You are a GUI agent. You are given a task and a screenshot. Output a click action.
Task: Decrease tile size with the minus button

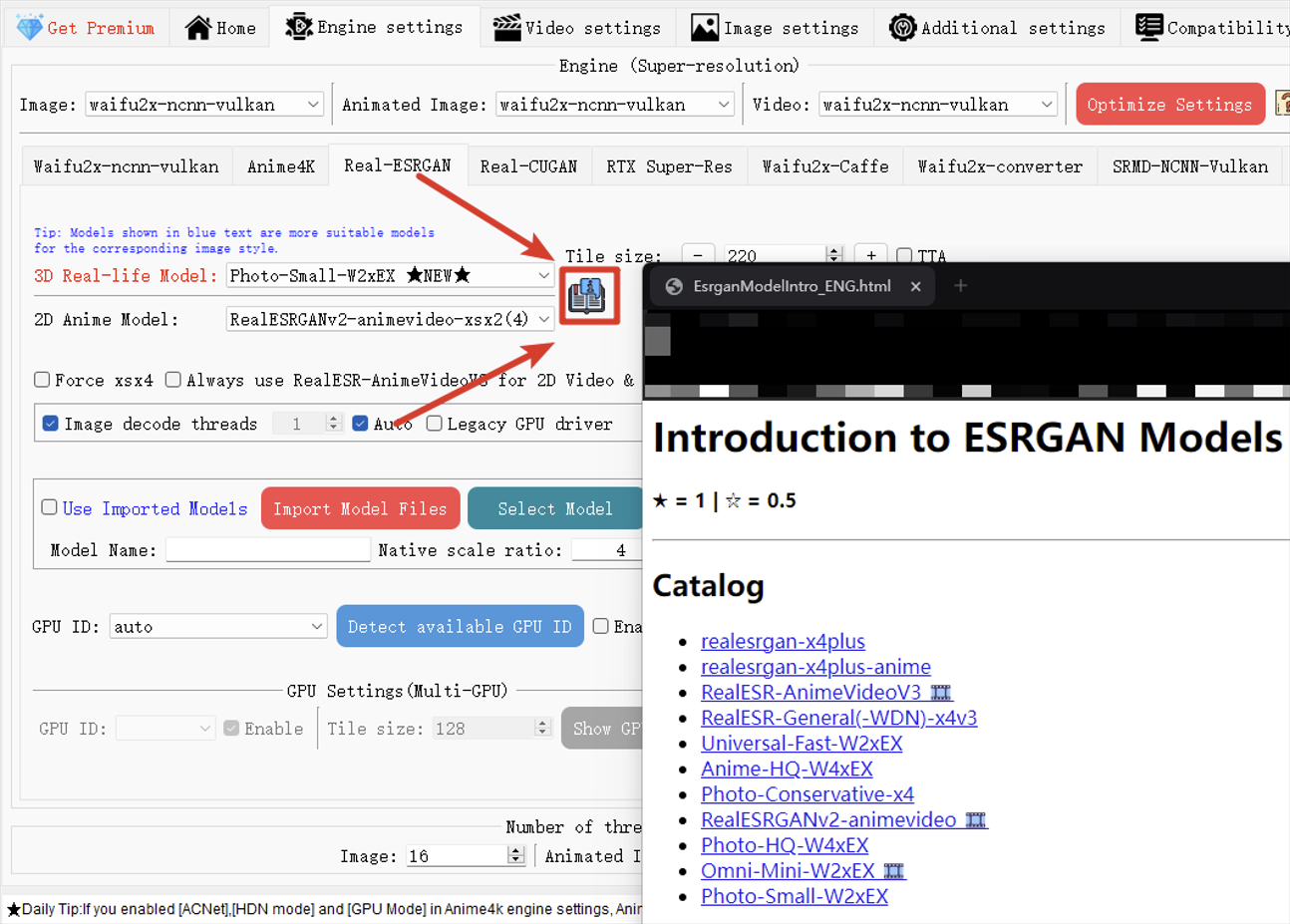coord(699,255)
